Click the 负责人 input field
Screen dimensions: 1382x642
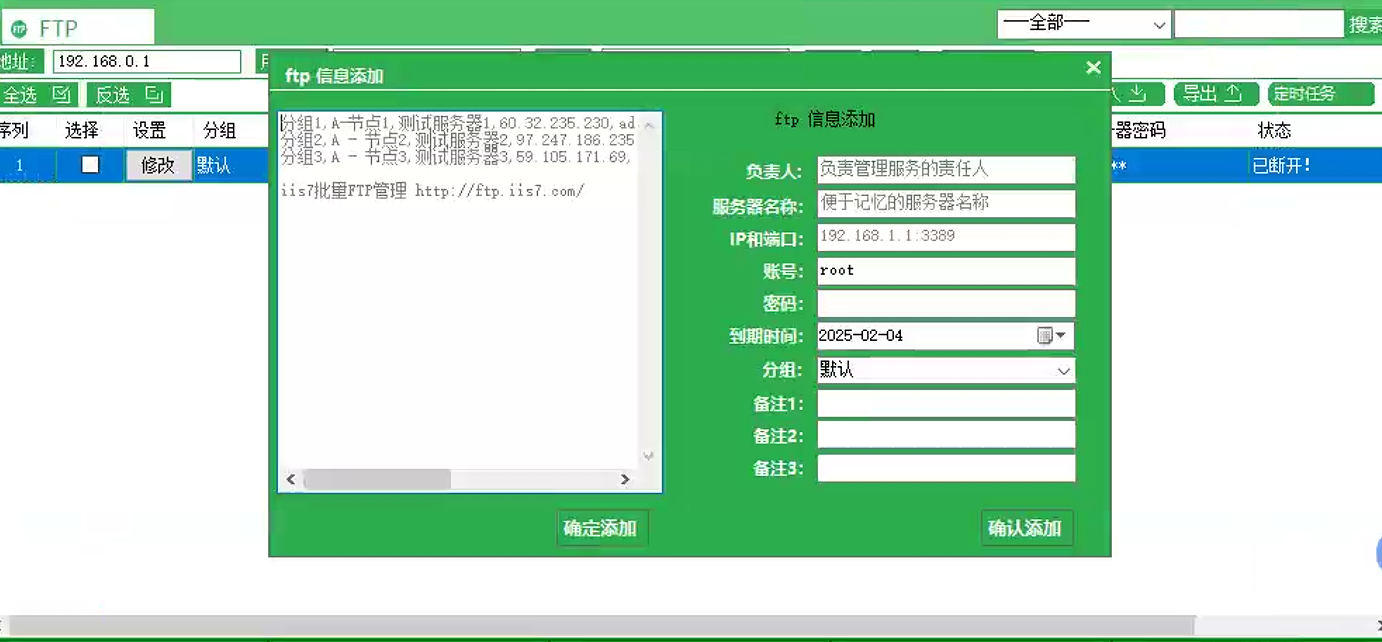coord(946,170)
